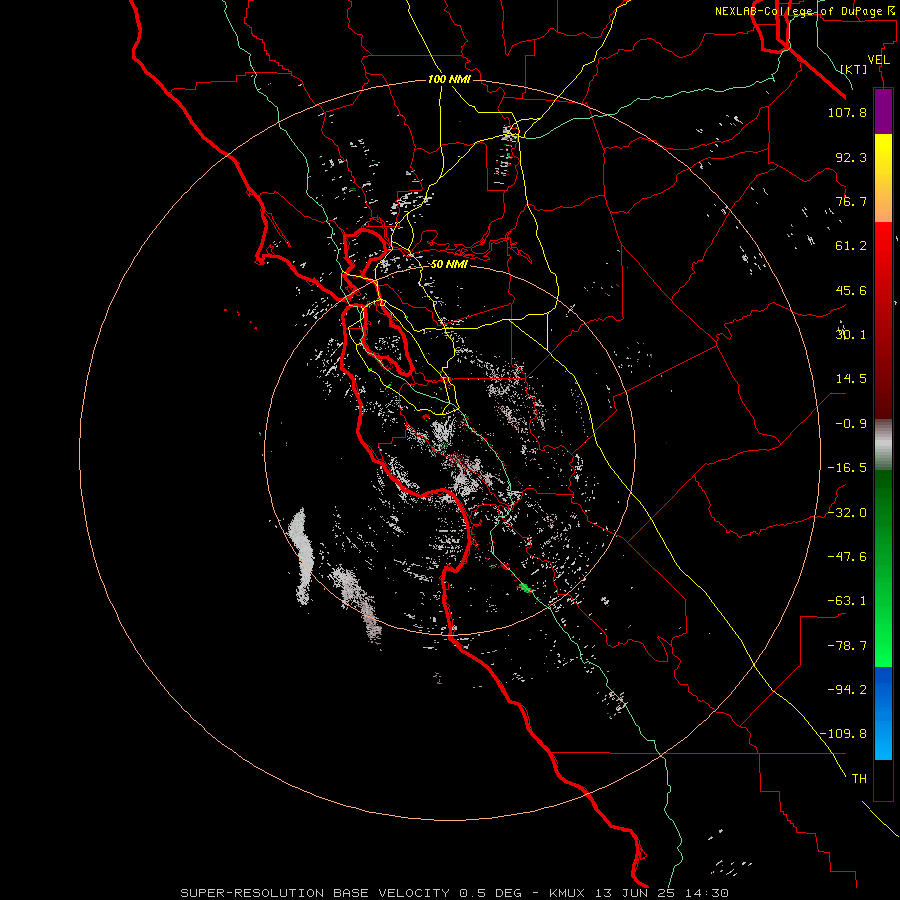Click the 92.3 velocity scale value
Image resolution: width=900 pixels, height=900 pixels.
[851, 157]
